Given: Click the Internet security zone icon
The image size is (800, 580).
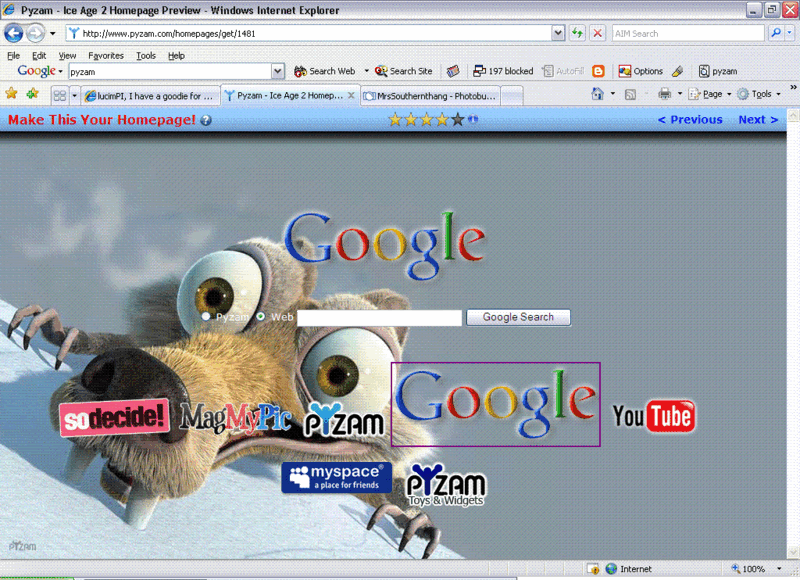Looking at the screenshot, I should (611, 569).
